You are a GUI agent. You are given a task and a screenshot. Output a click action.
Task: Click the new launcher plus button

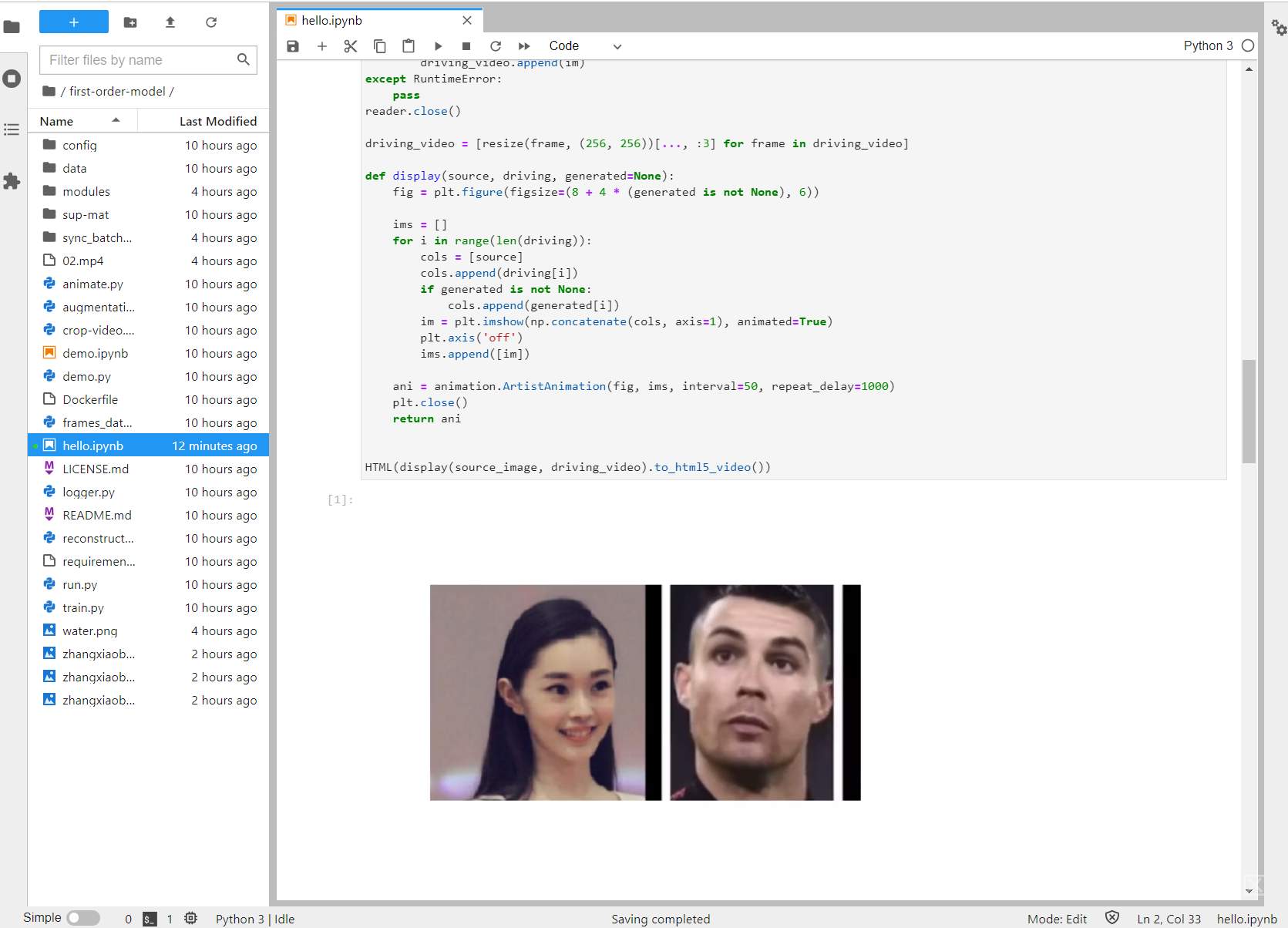tap(74, 22)
